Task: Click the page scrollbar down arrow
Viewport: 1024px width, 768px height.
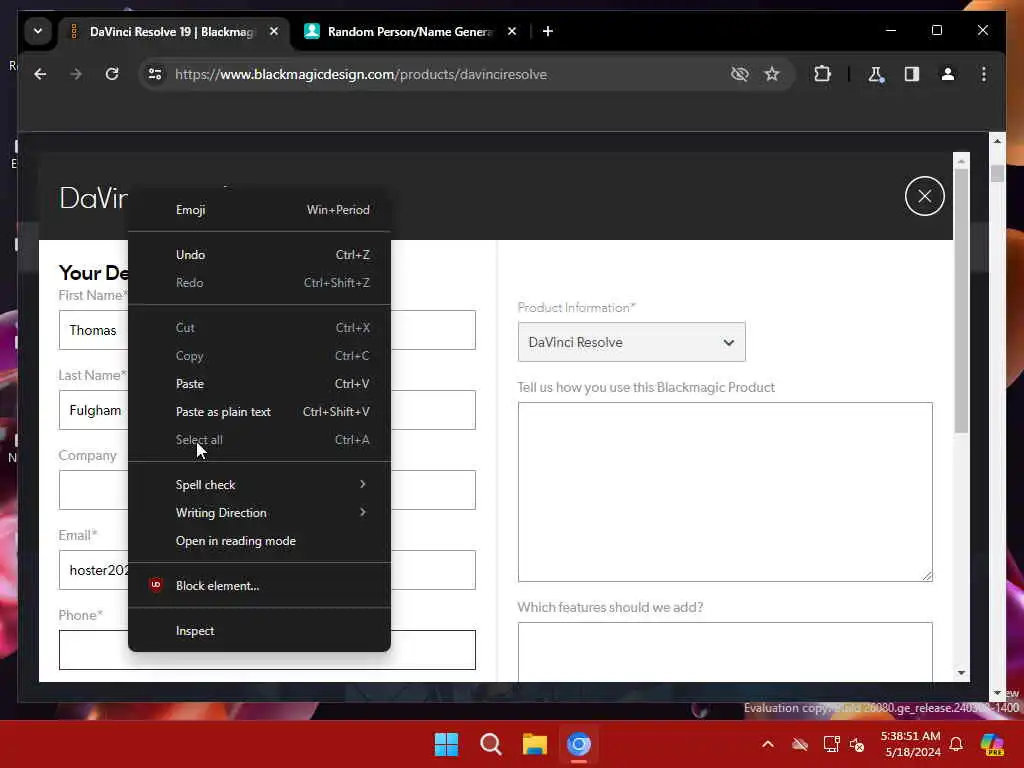Action: (997, 693)
